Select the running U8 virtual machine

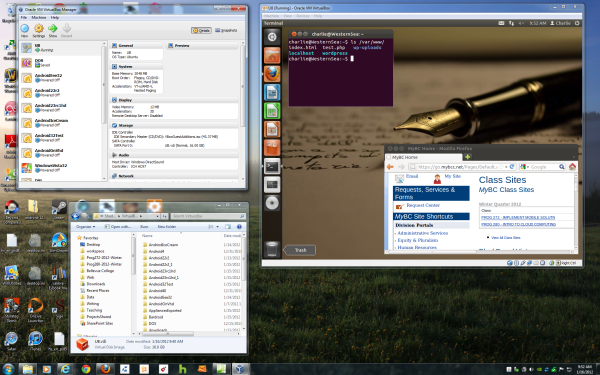61,48
